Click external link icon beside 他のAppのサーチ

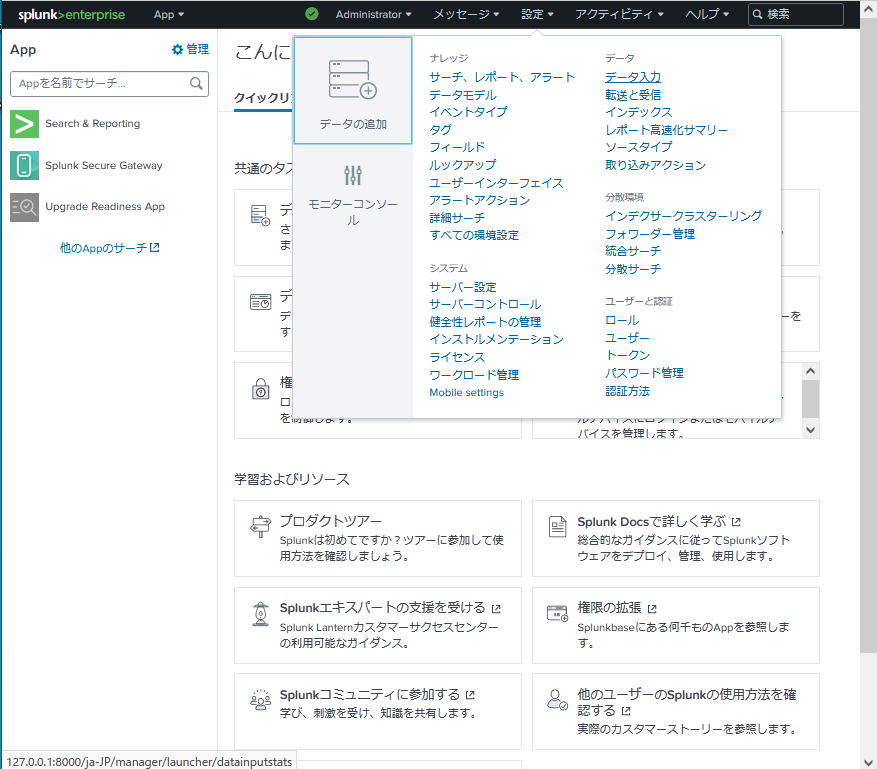[155, 247]
